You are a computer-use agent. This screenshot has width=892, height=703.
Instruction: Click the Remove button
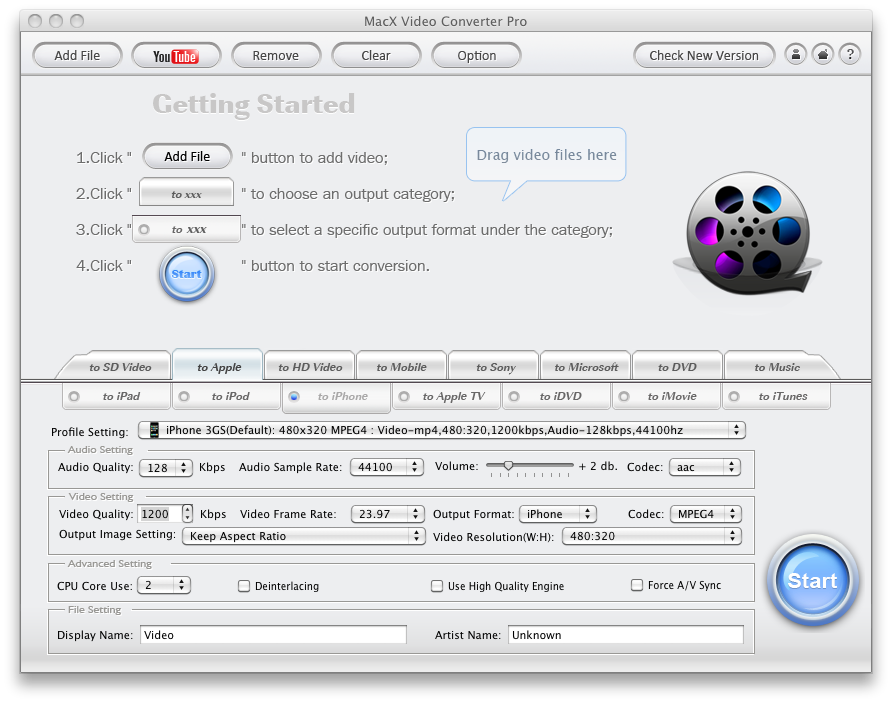[x=276, y=56]
